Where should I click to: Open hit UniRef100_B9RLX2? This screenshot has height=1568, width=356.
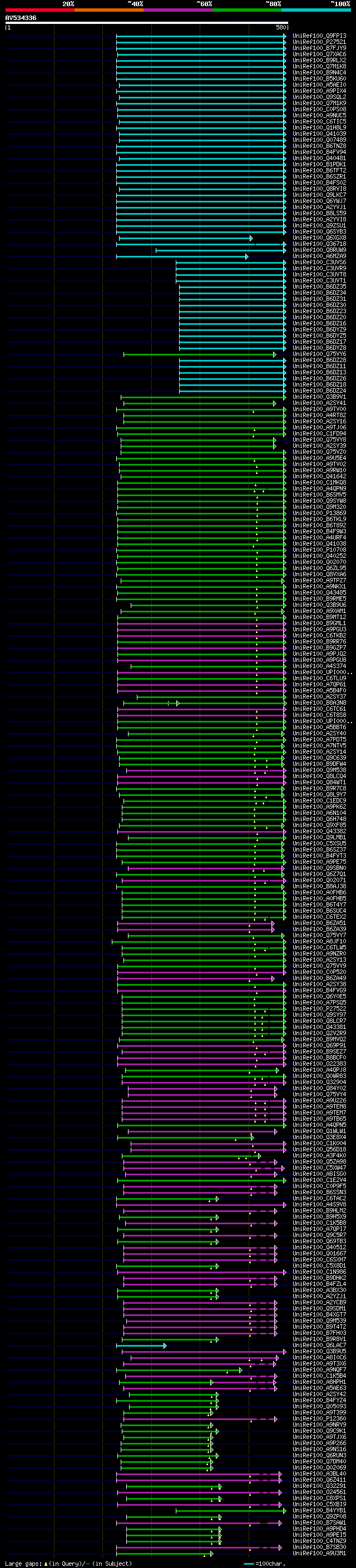(319, 60)
